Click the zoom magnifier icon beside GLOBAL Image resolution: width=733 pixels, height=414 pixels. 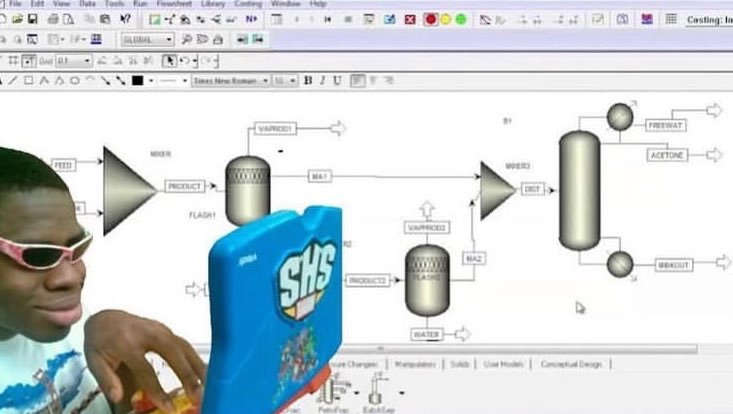187,39
